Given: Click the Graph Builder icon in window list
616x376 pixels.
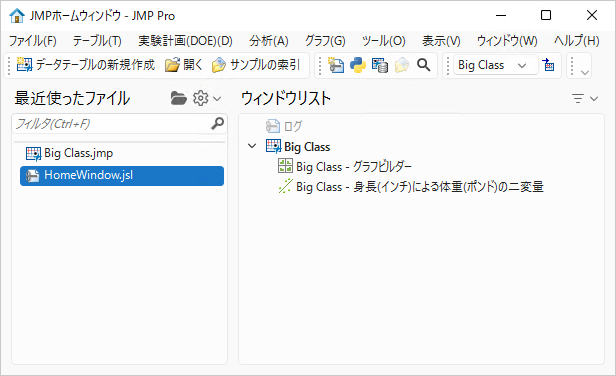Looking at the screenshot, I should point(285,166).
